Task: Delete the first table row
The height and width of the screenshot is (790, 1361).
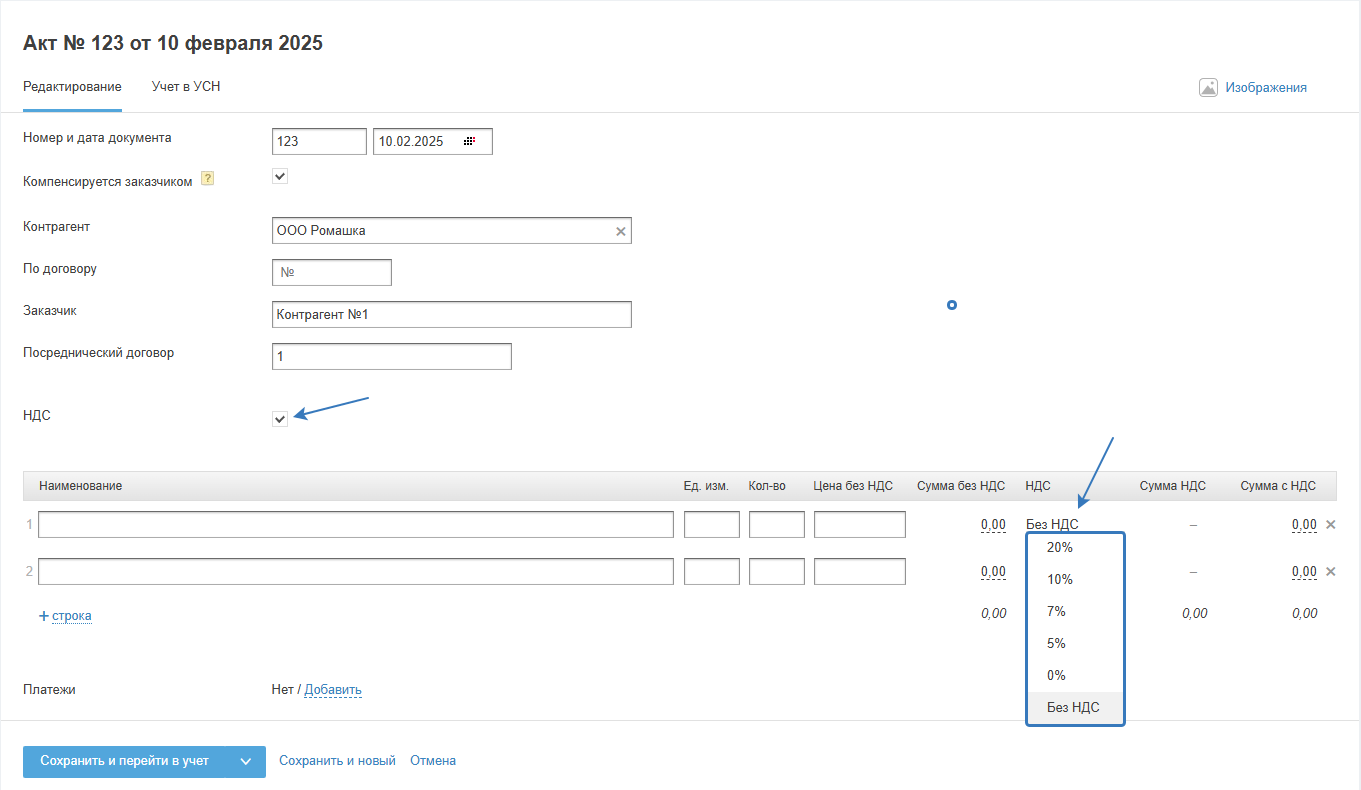Action: [x=1330, y=524]
